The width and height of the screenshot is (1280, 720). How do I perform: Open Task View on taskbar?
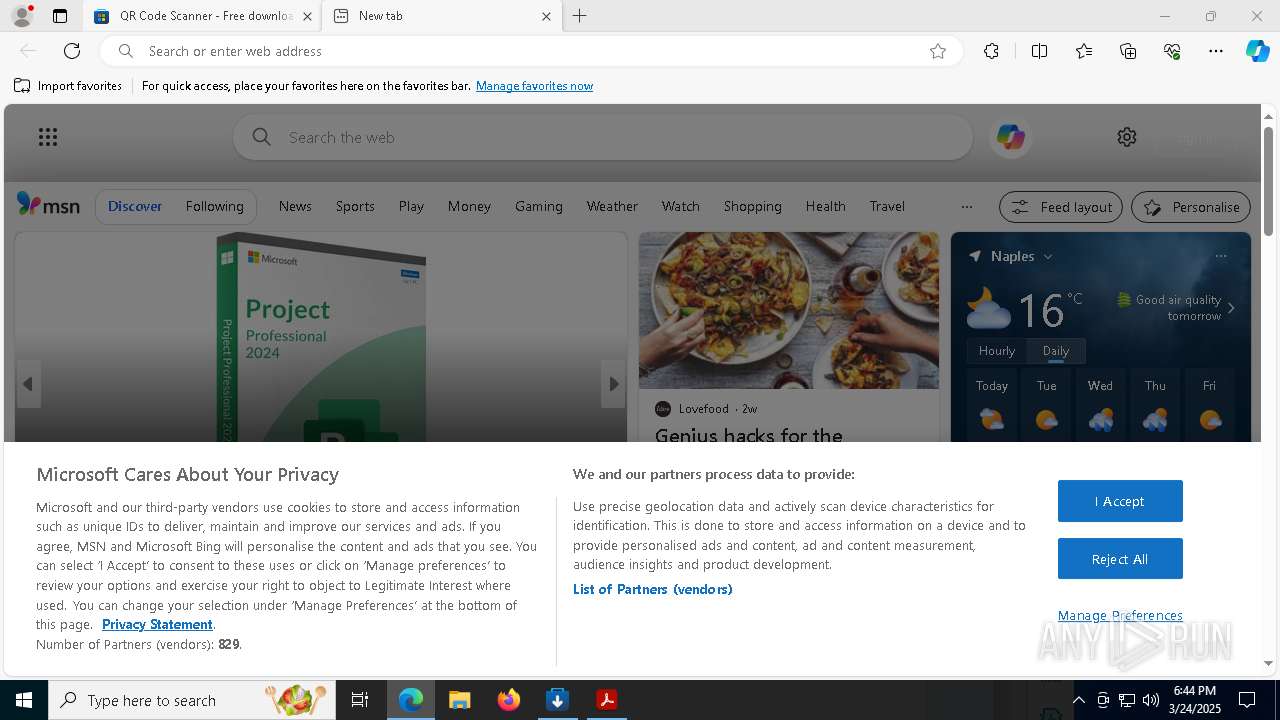(360, 700)
